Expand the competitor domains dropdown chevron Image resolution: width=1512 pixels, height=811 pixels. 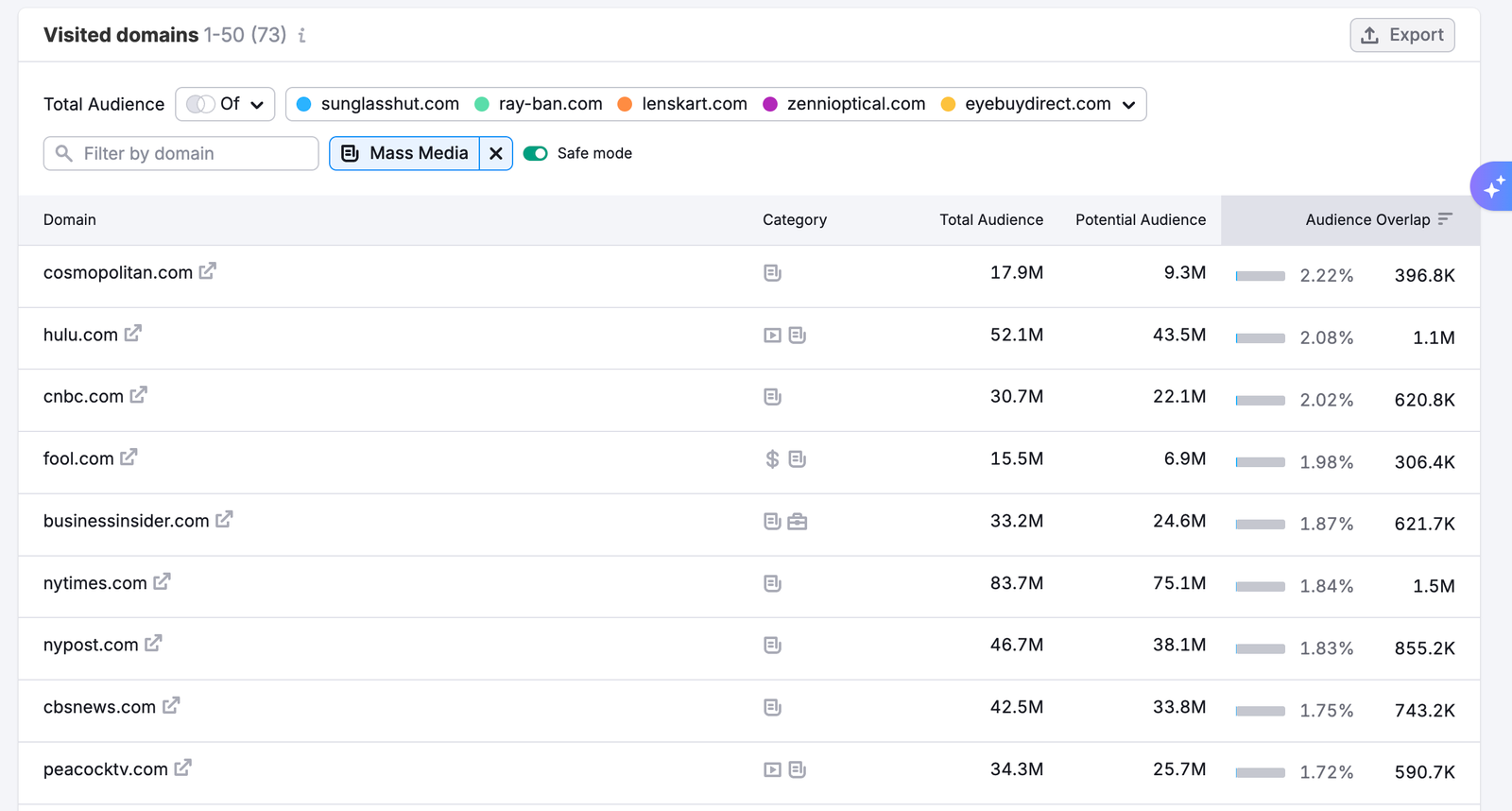(x=1128, y=105)
